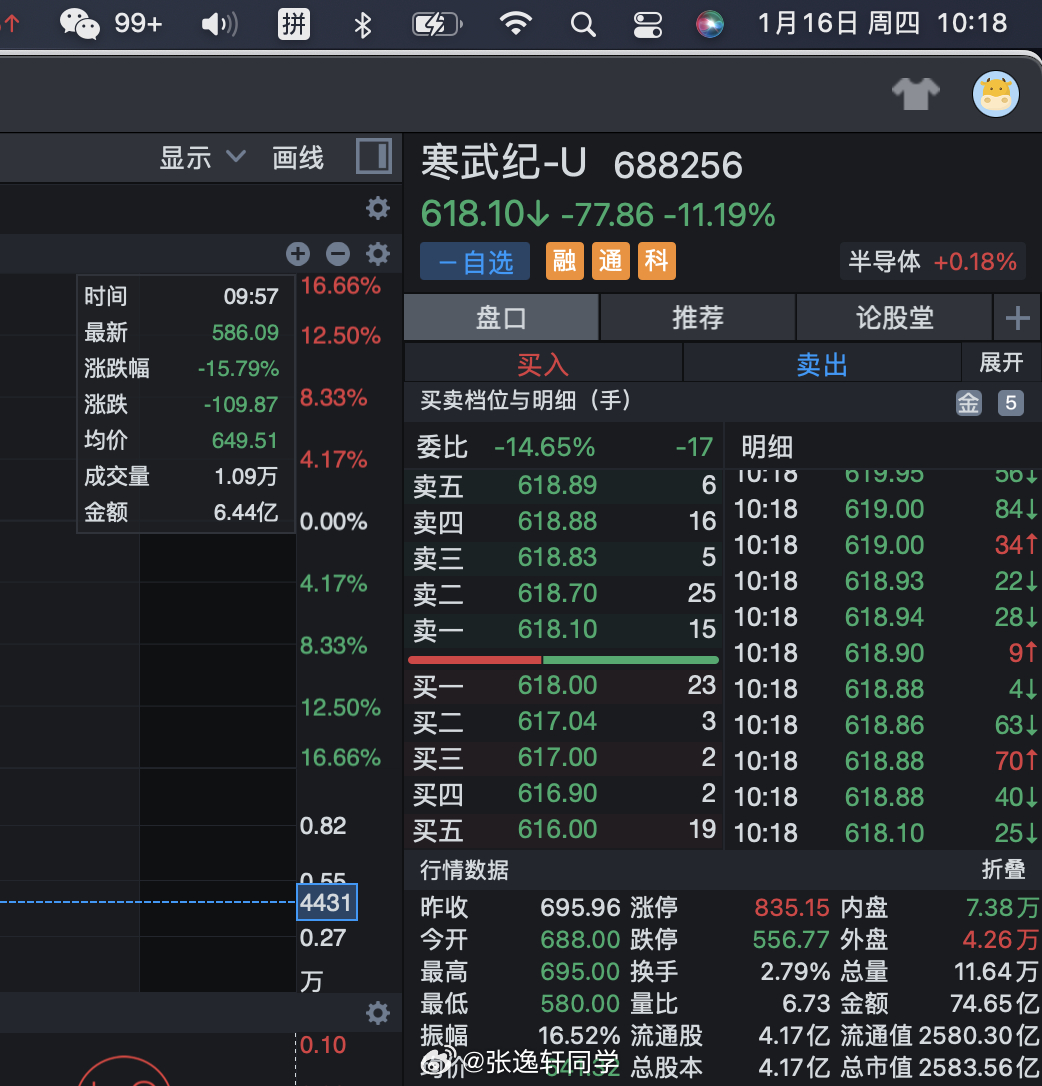Click the 换手 turnover value 2.79%
Screen dimensions: 1042x1086
point(795,972)
